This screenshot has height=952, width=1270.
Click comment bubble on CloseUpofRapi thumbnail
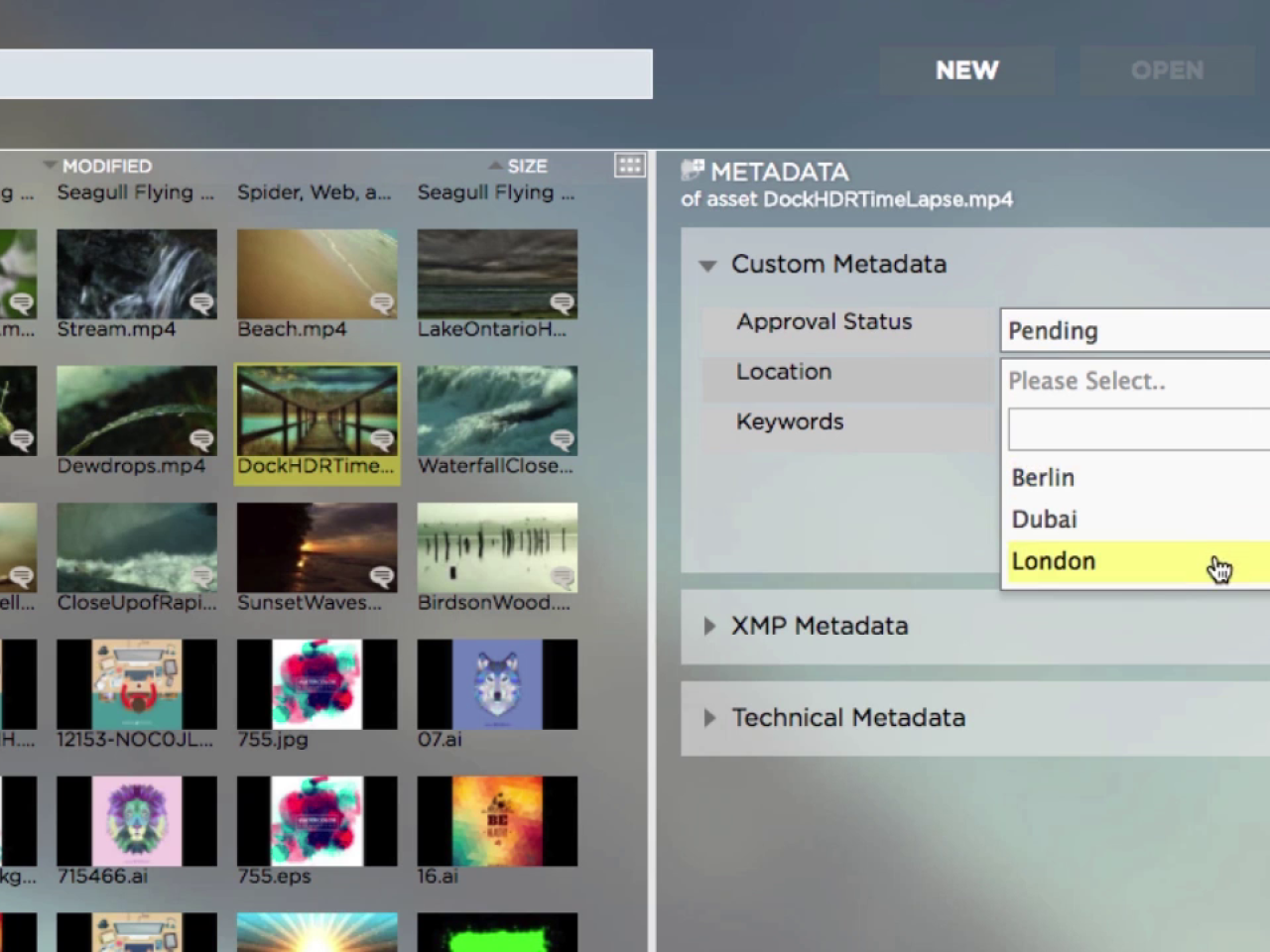click(x=202, y=577)
